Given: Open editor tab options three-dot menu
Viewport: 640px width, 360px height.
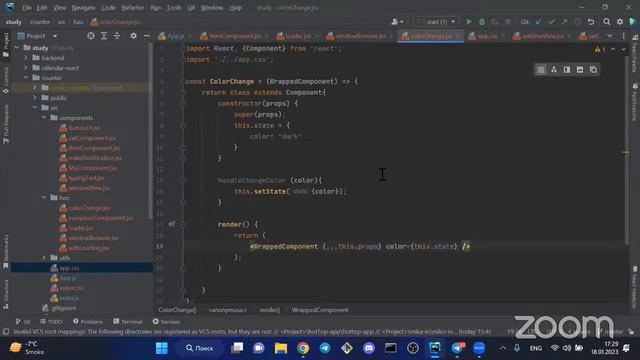Looking at the screenshot, I should pos(623,36).
